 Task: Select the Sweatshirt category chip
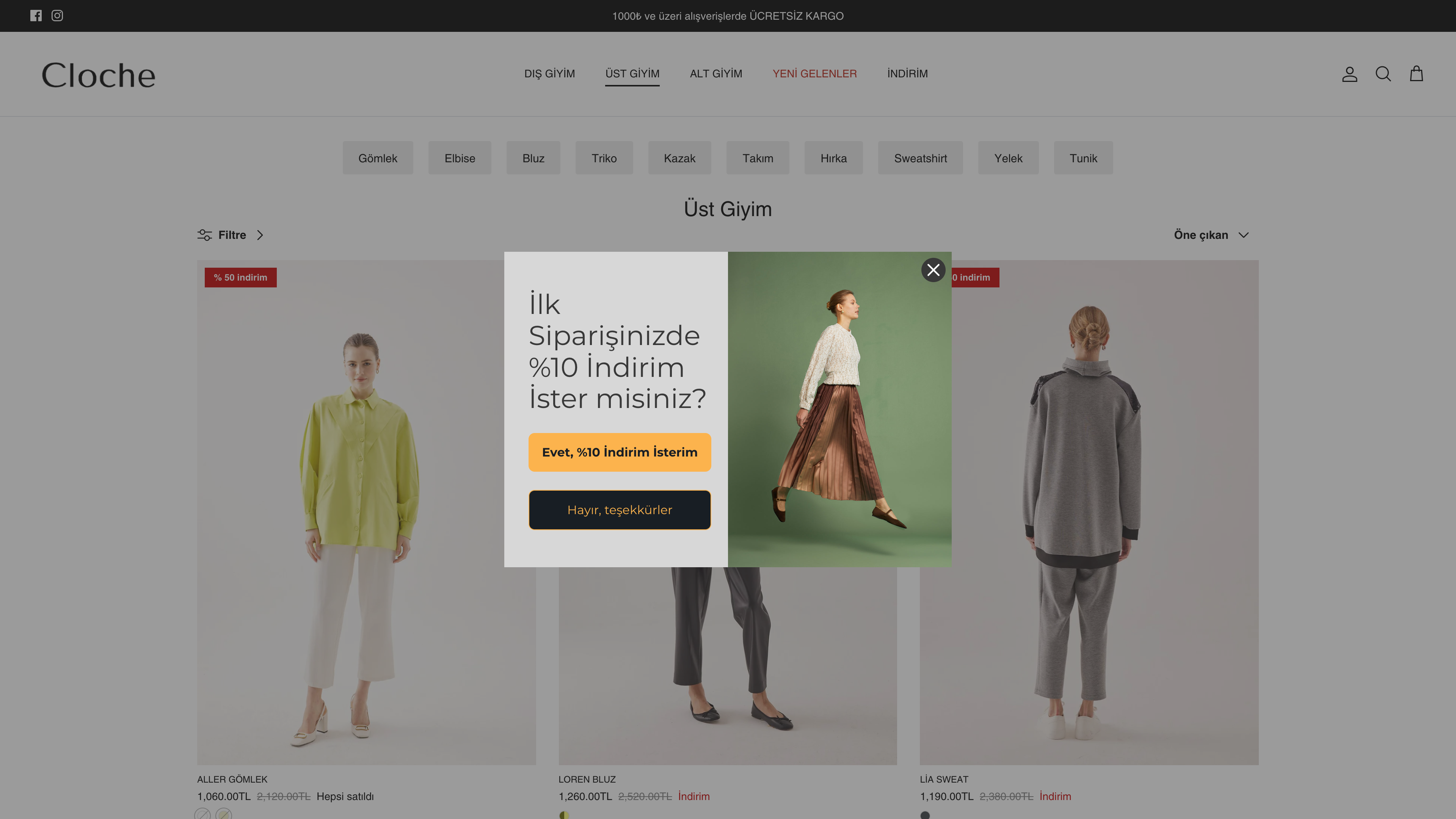tap(920, 158)
